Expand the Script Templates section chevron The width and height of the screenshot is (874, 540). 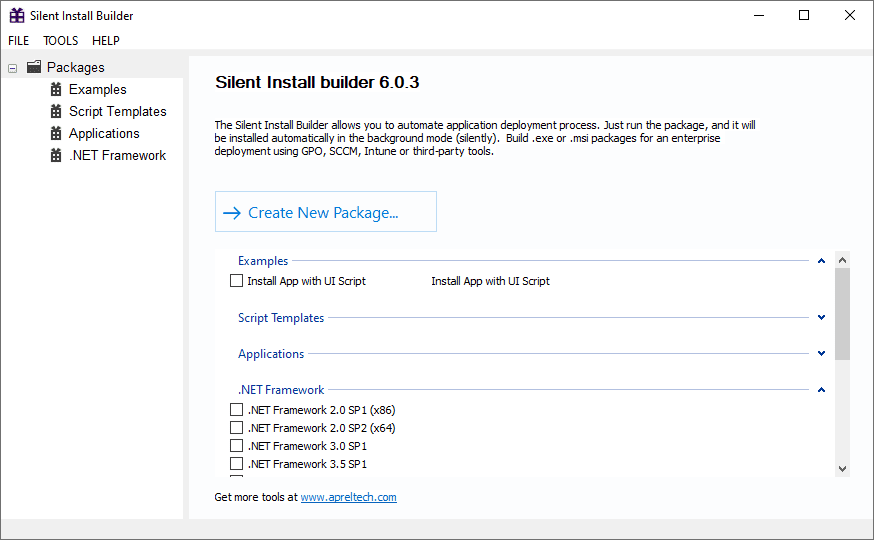point(821,318)
